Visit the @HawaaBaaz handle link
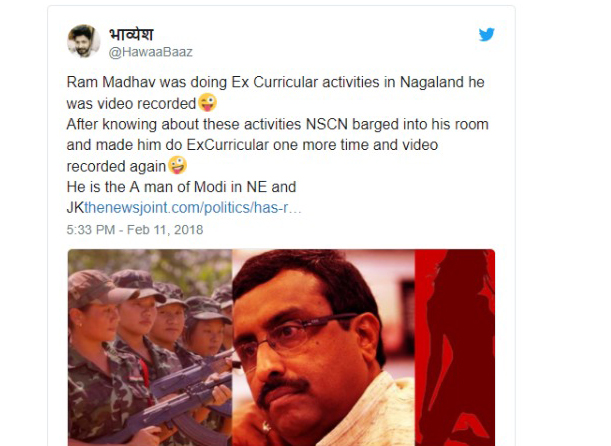 pos(150,52)
